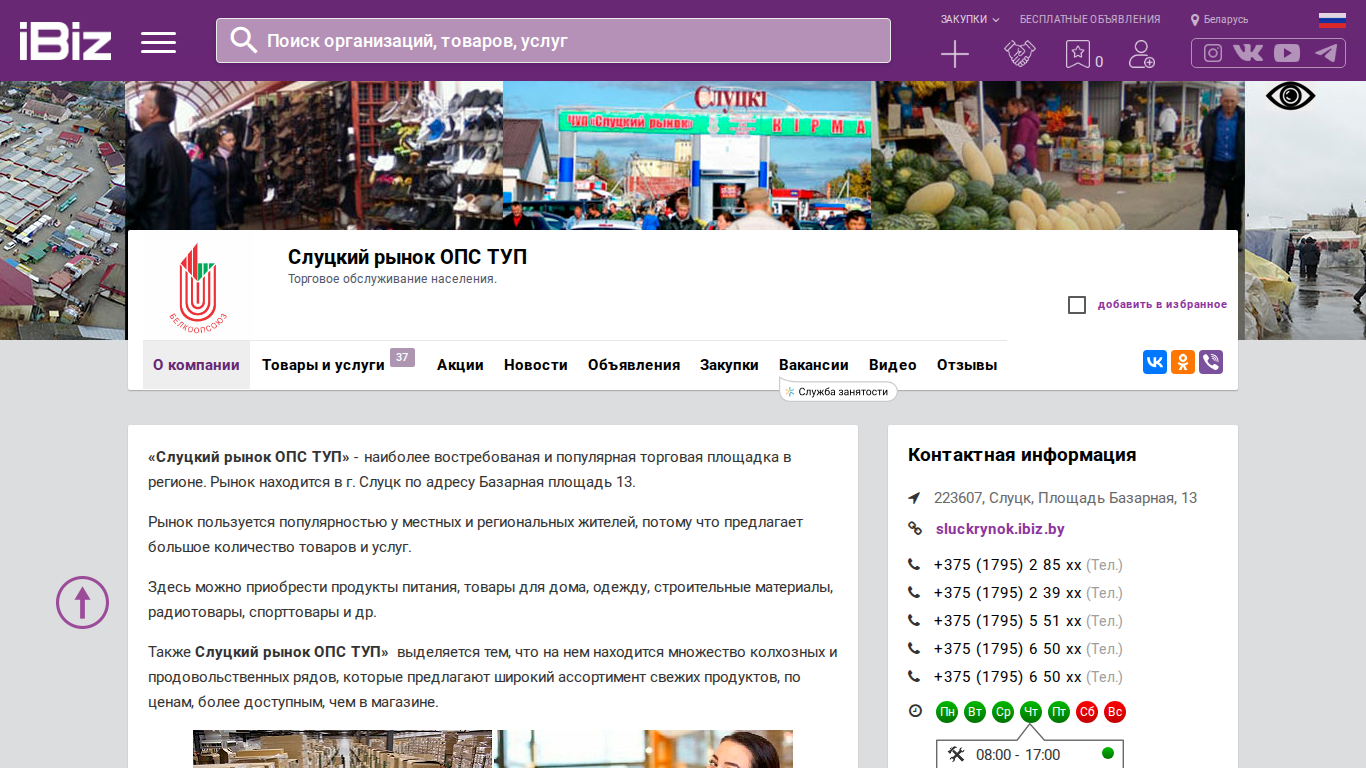Select Friday (Пт) schedule day
This screenshot has width=1366, height=768.
click(1059, 712)
